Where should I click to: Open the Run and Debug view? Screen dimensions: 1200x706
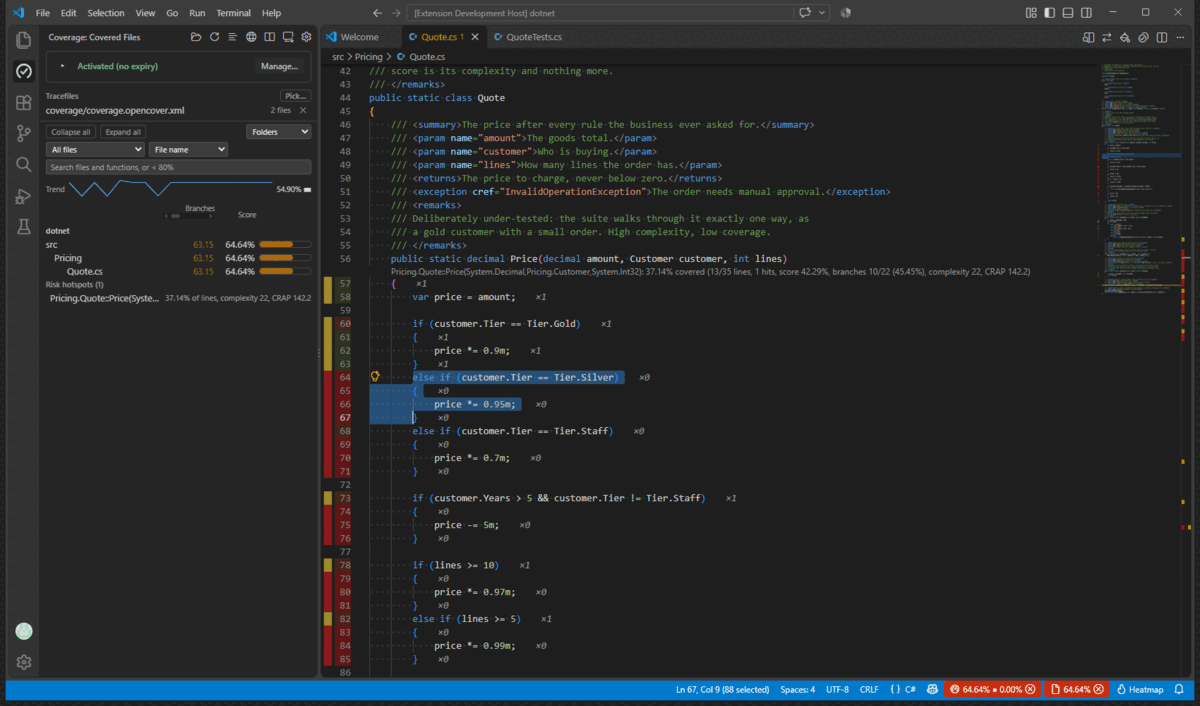click(24, 196)
